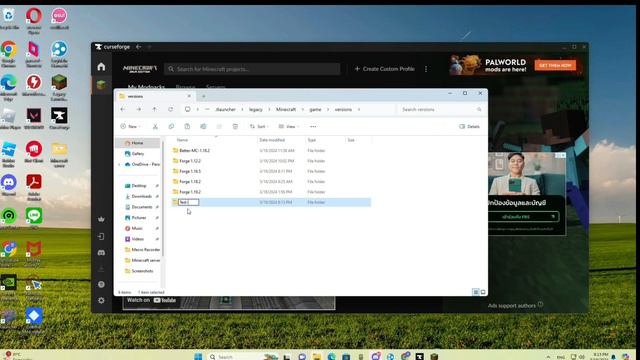
Task: Refresh the Explorer folder view
Action: 171,109
